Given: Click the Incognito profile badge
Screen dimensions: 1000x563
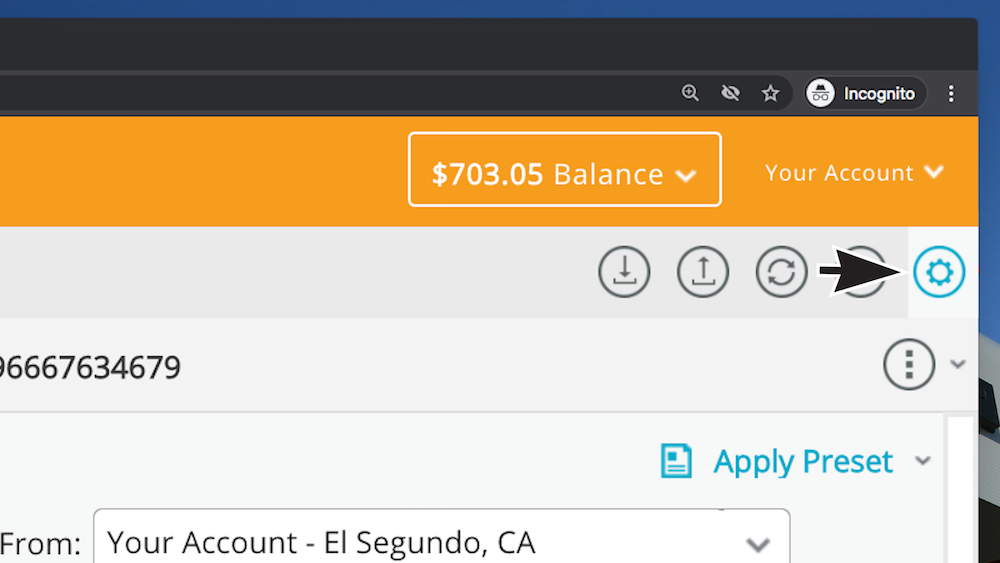Looking at the screenshot, I should (x=864, y=94).
